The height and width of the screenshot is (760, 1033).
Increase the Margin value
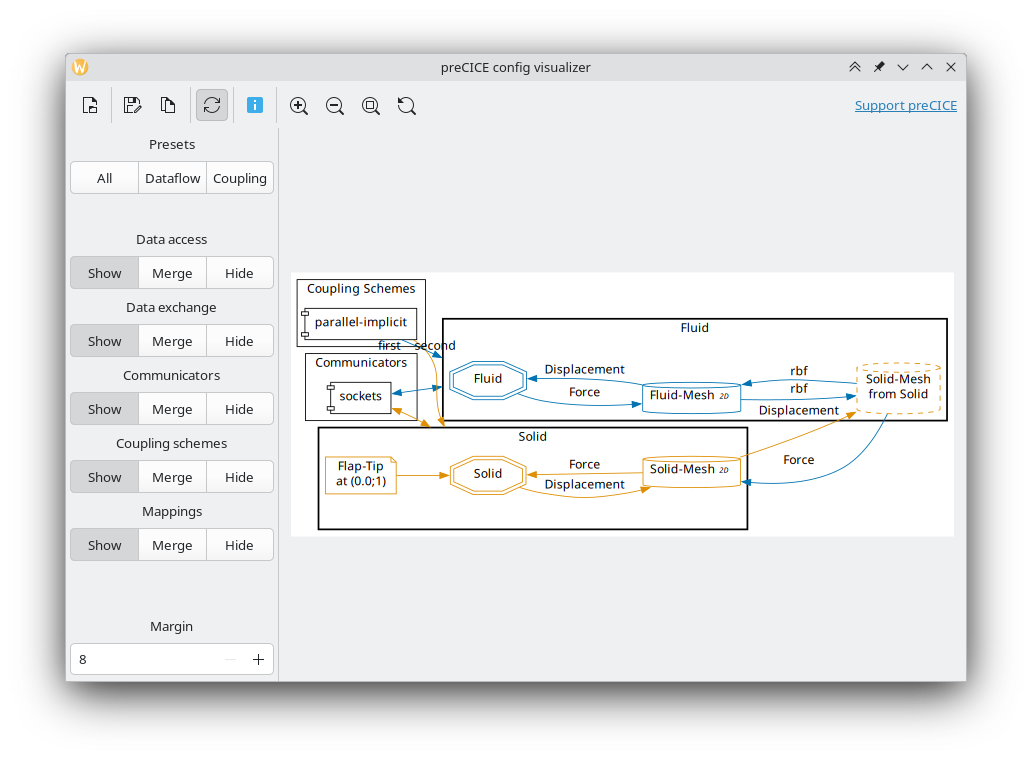coord(257,658)
